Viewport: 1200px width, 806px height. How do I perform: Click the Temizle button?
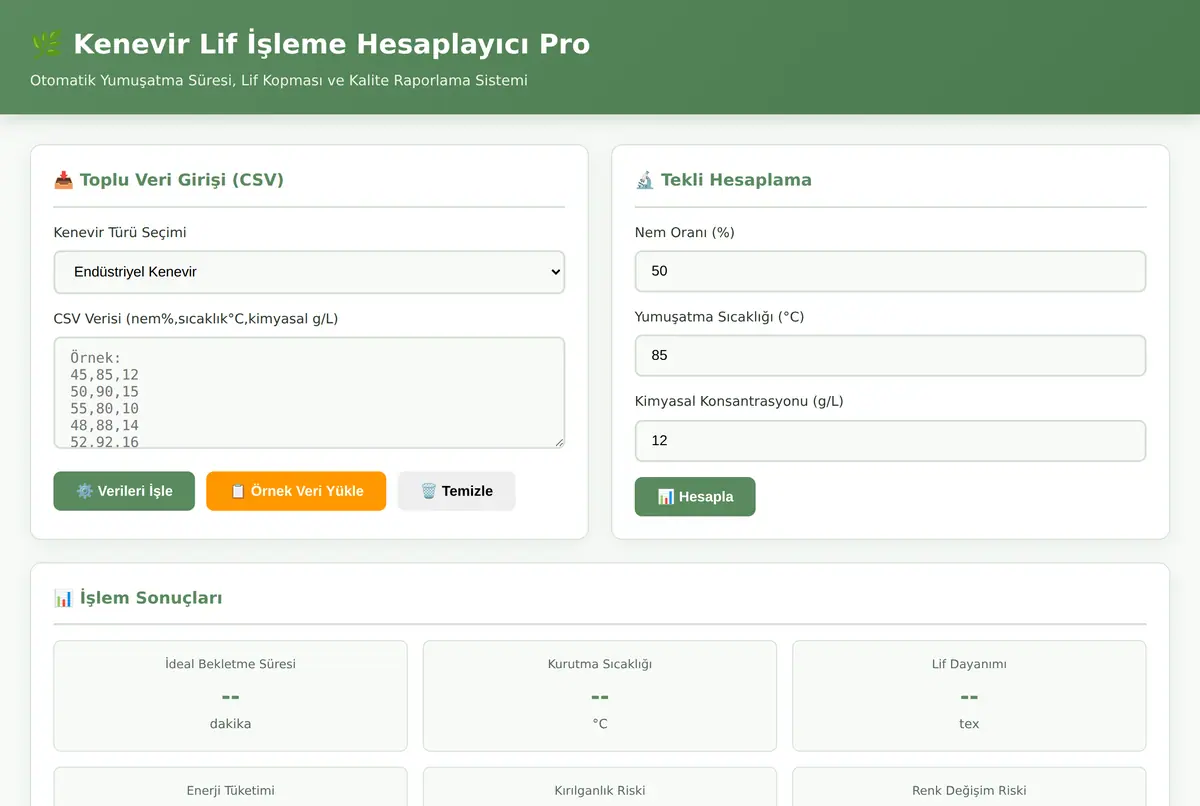point(457,491)
